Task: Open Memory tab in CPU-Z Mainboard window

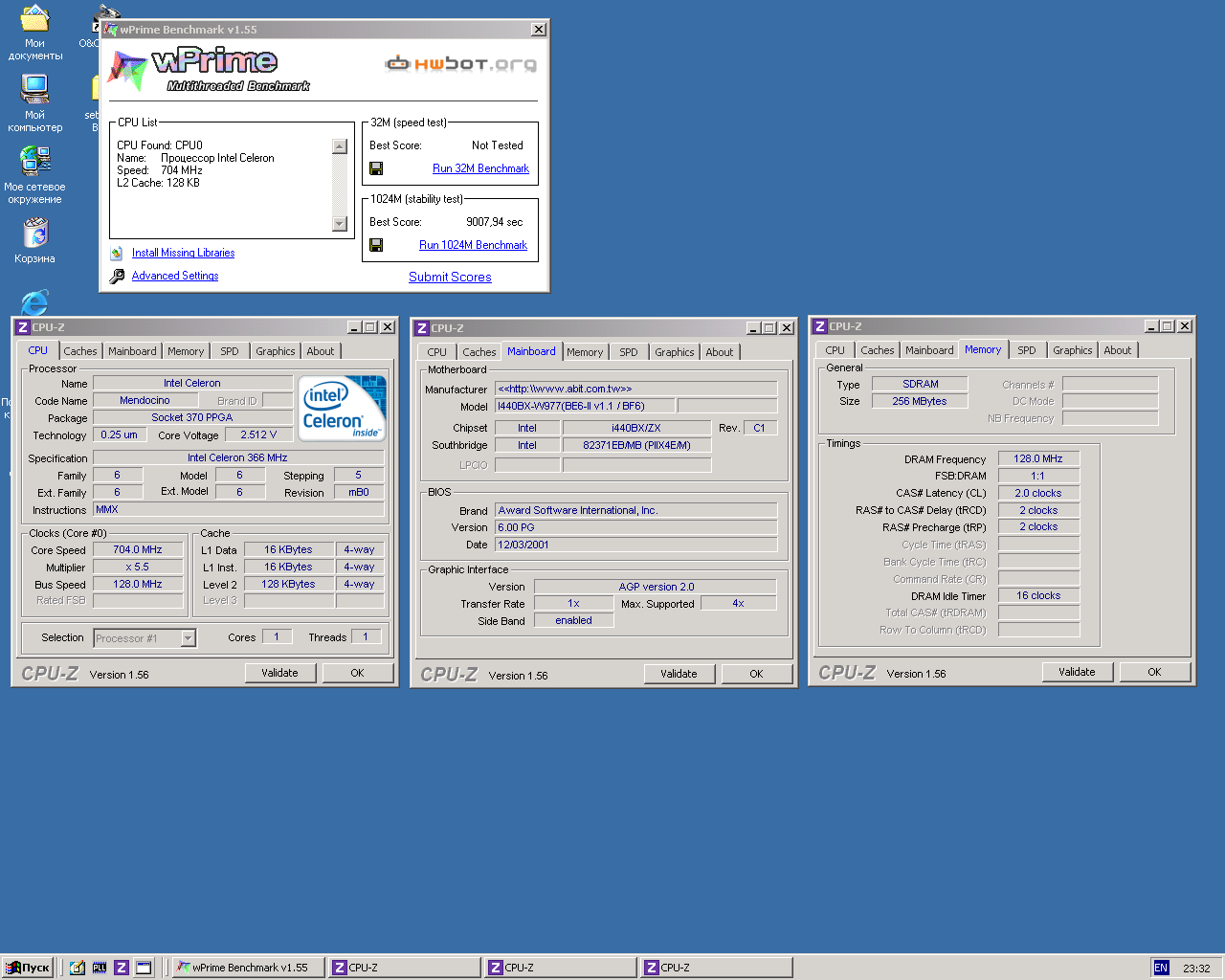Action: coord(585,352)
